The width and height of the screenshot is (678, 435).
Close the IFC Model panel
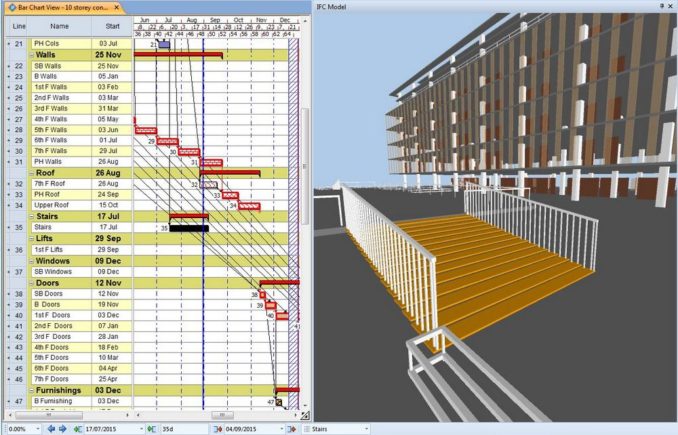671,6
